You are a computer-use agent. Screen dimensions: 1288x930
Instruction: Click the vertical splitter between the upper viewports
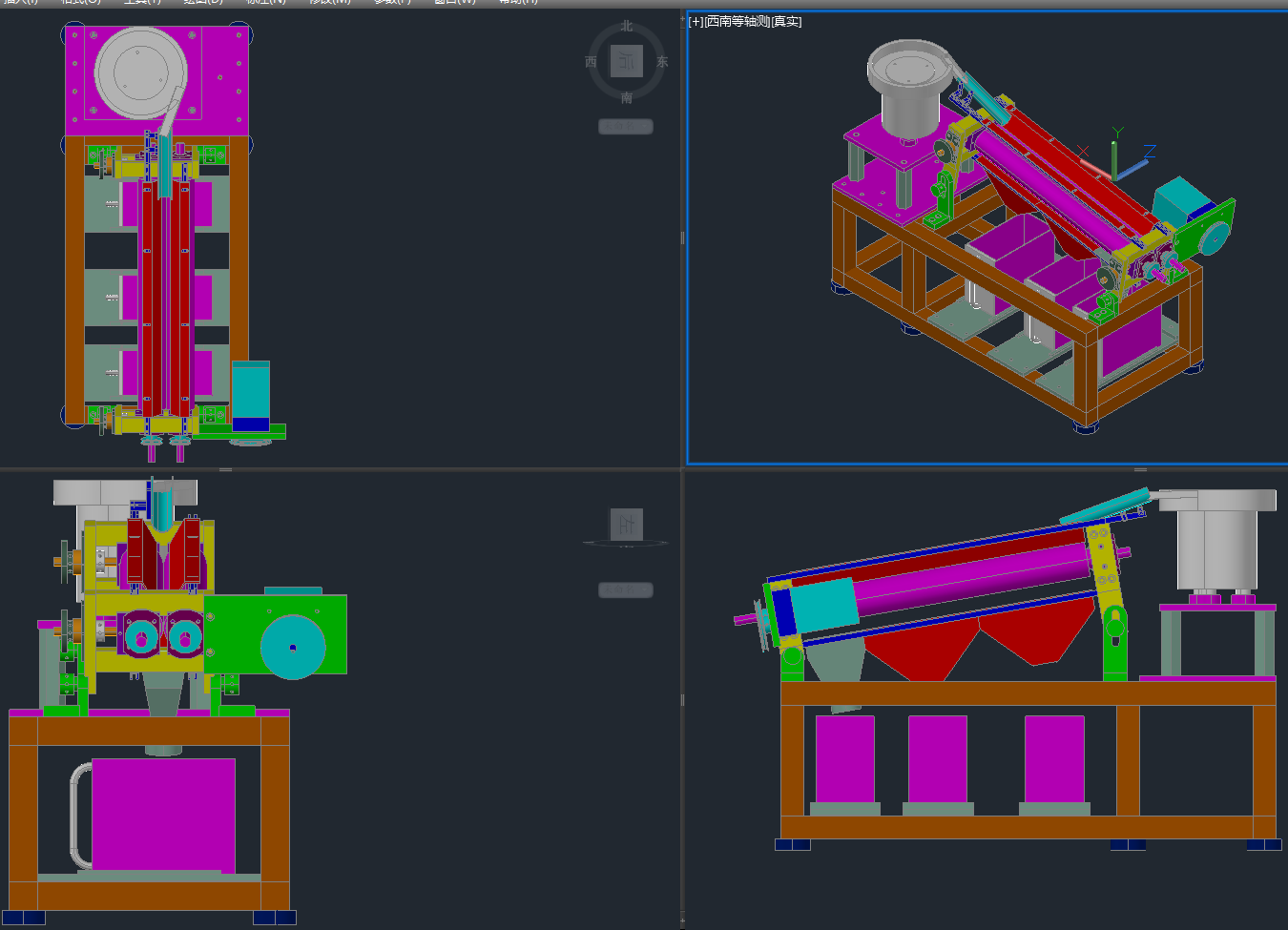[x=683, y=238]
